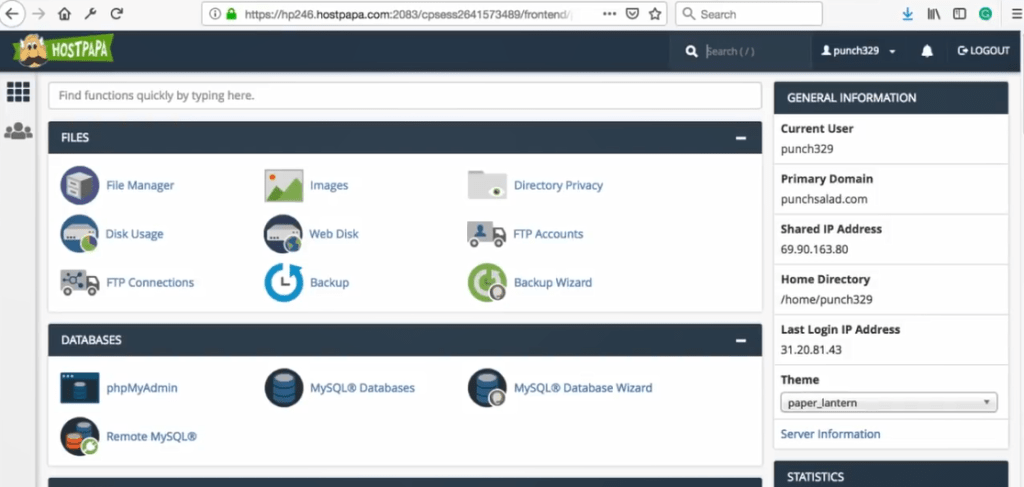The width and height of the screenshot is (1024, 487).
Task: Click the GENERAL INFORMATION header
Action: 891,98
